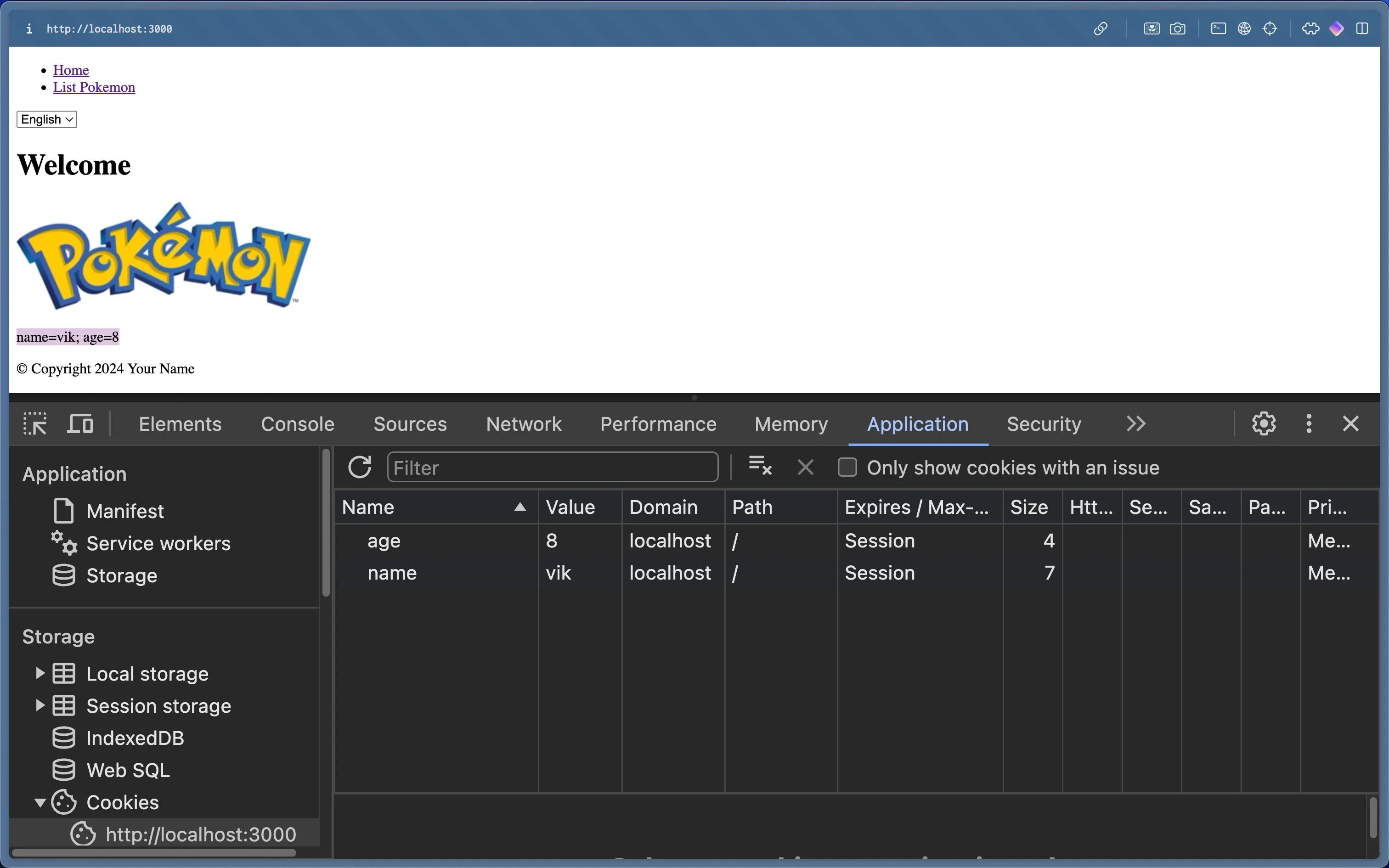Click the flower picture icon in the toolbar
Viewport: 1389px width, 868px height.
click(1152, 28)
